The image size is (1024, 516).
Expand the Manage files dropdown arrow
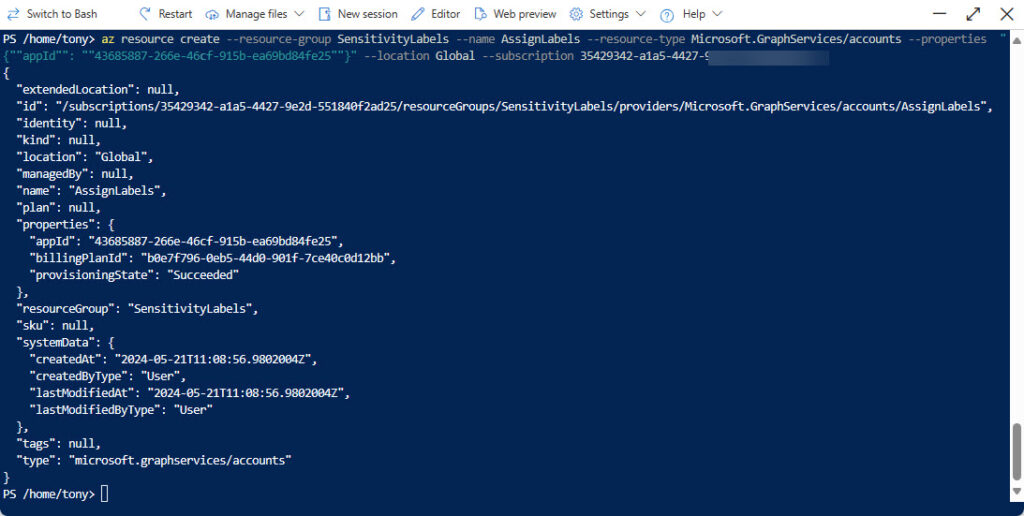299,14
